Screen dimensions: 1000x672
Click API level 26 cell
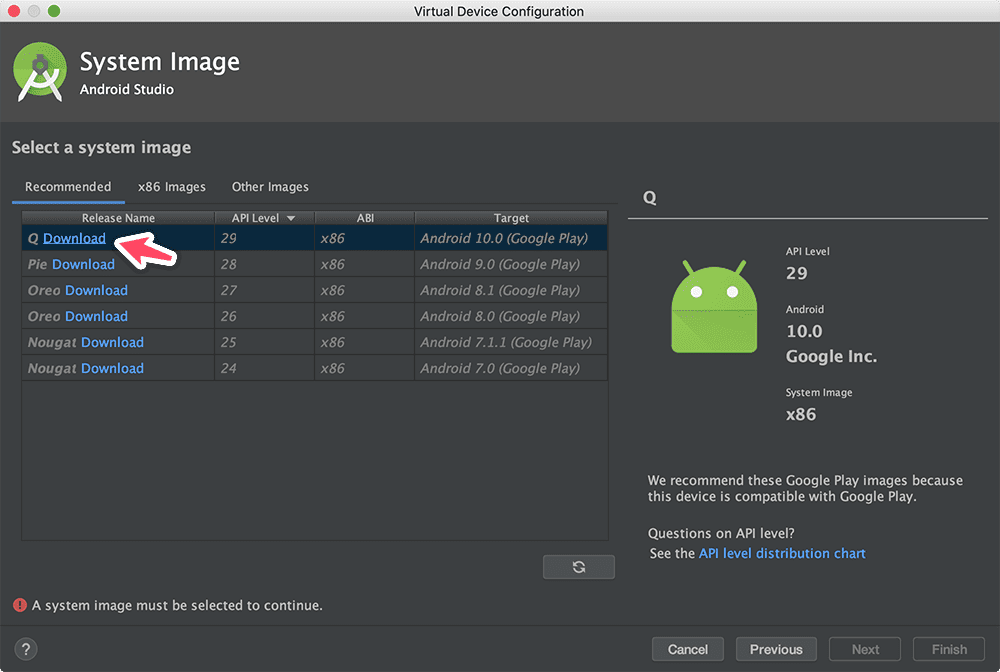(x=265, y=317)
